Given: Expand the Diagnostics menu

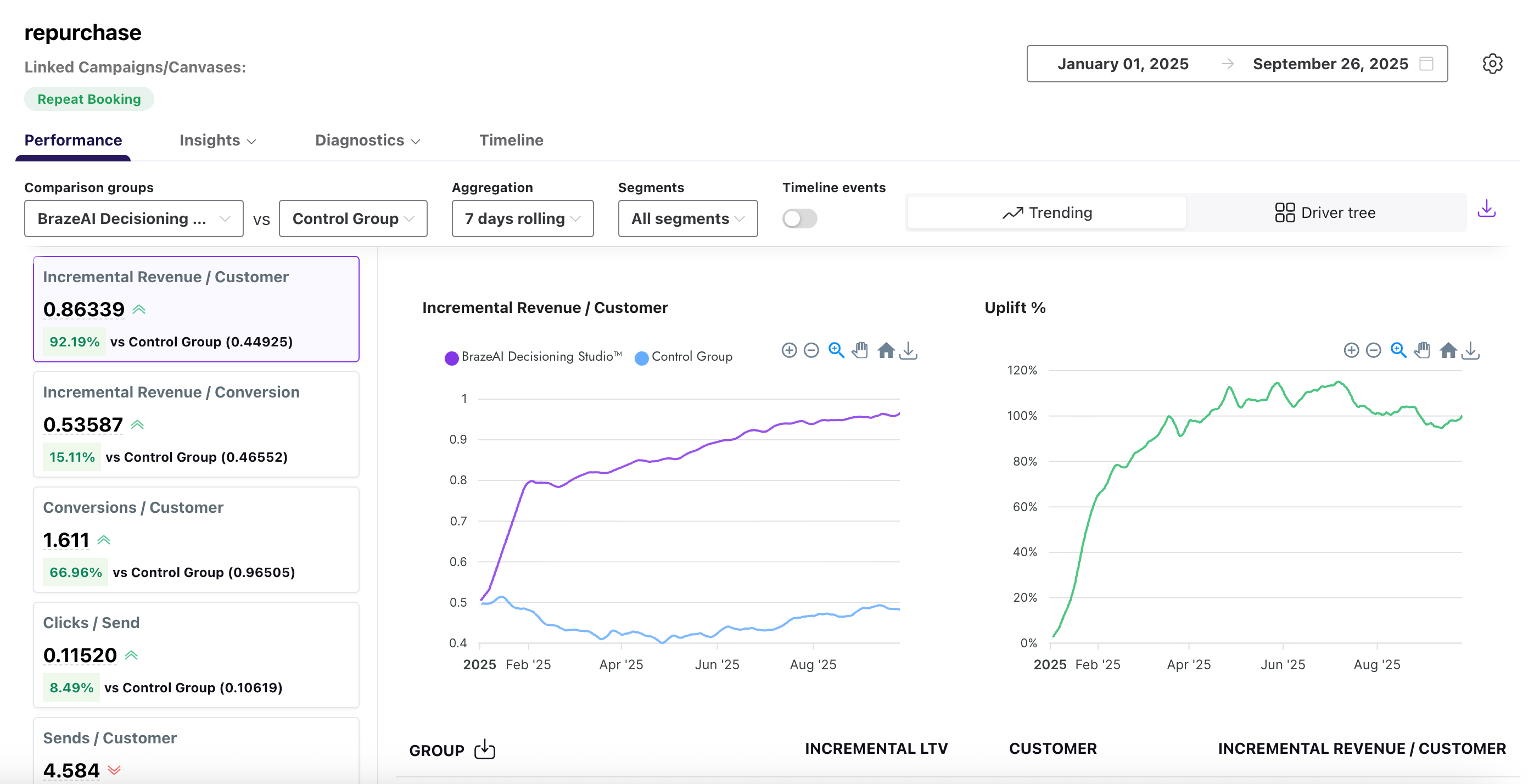Looking at the screenshot, I should point(367,141).
